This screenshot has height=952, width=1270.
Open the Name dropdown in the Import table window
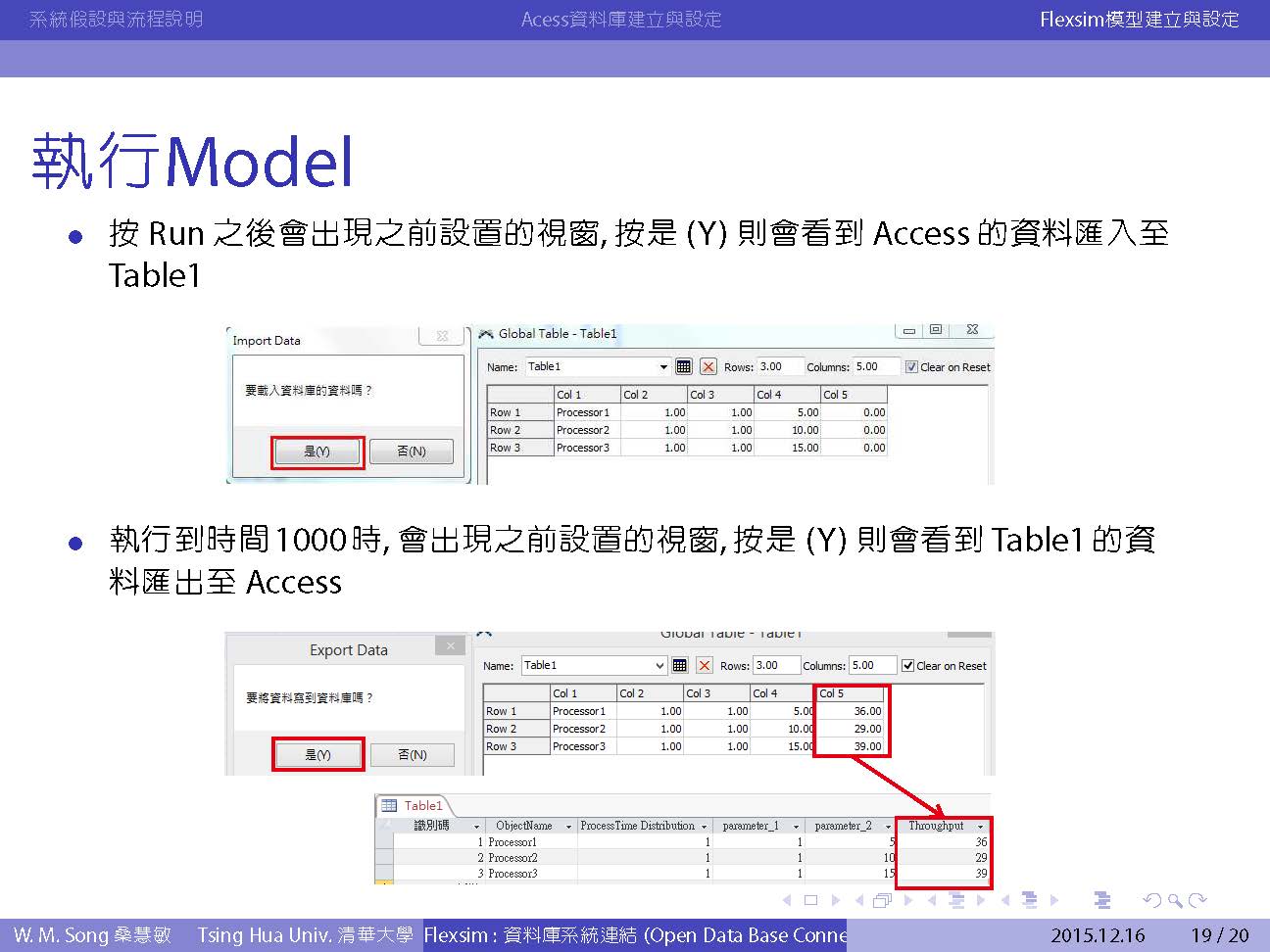click(663, 367)
